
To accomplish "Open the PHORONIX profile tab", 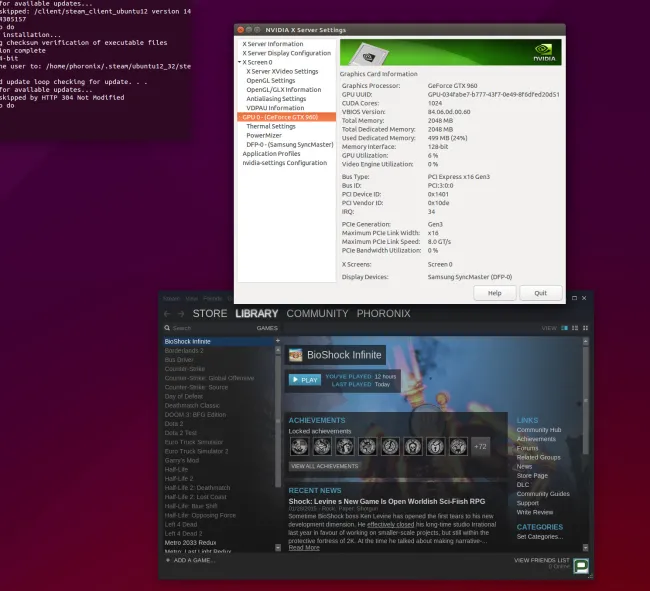I will coord(383,313).
